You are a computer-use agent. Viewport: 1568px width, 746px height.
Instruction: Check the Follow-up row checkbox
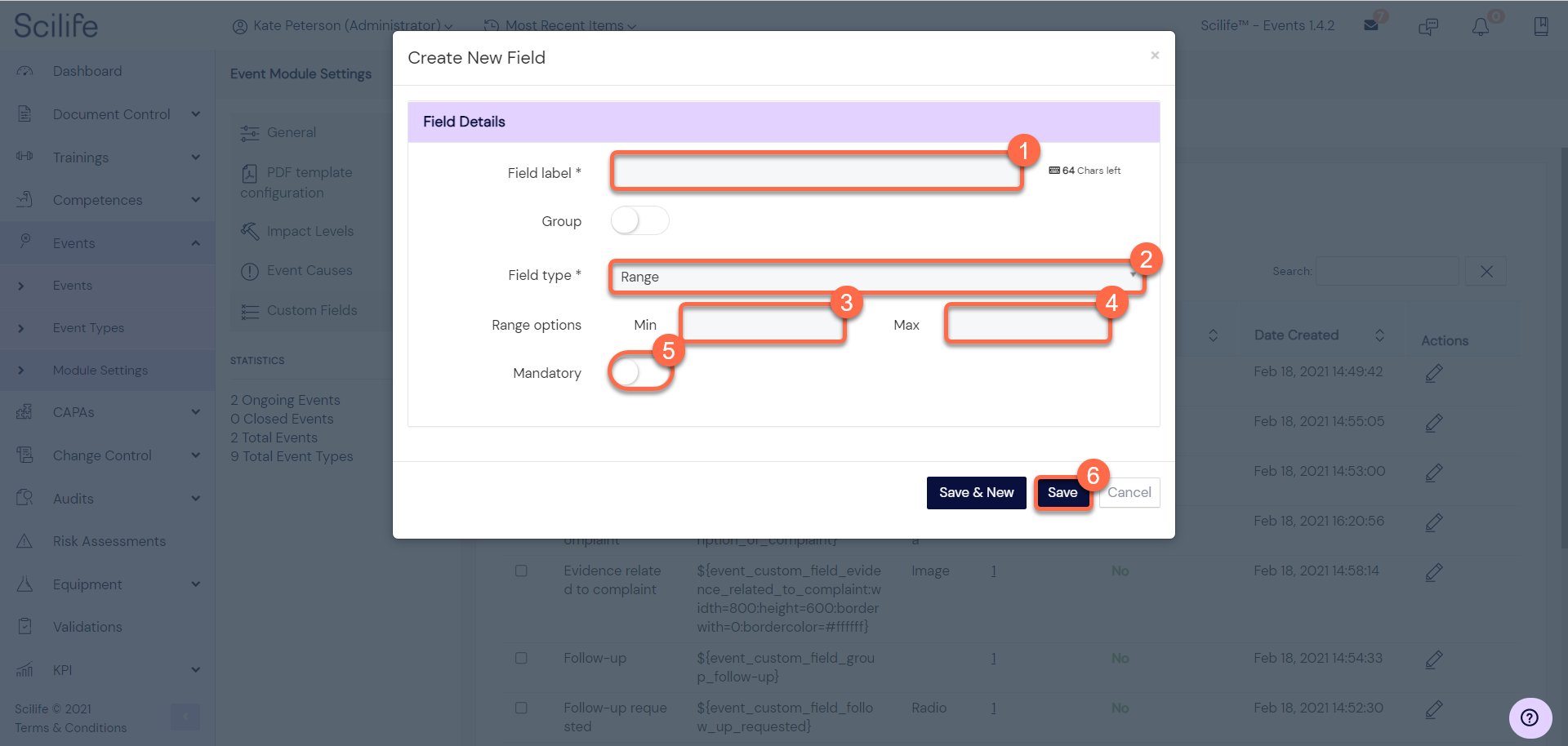(521, 658)
